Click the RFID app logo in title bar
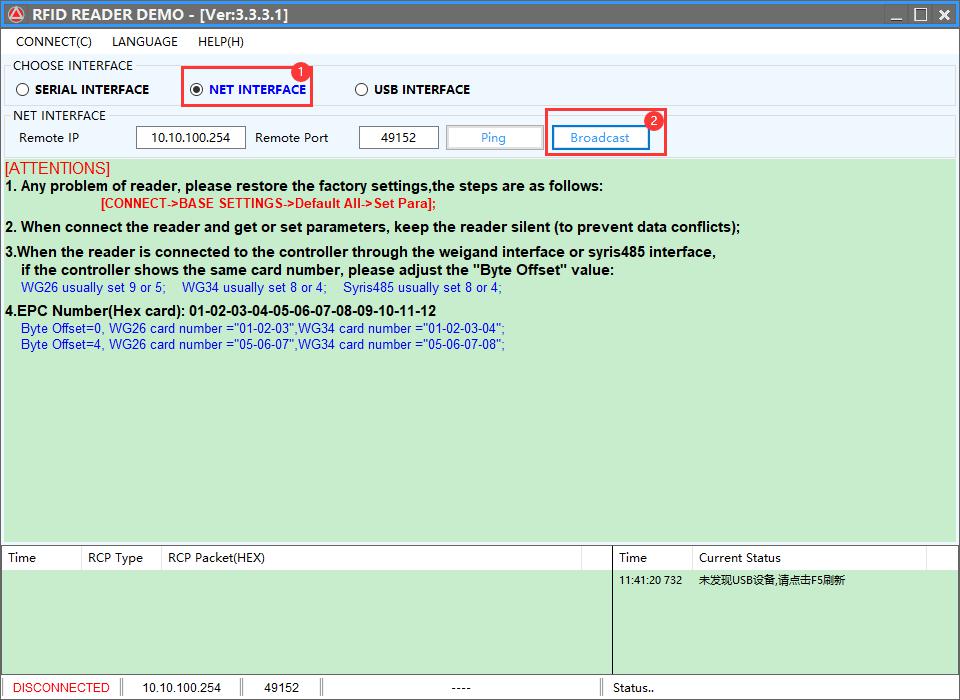This screenshot has height=700, width=960. click(15, 14)
